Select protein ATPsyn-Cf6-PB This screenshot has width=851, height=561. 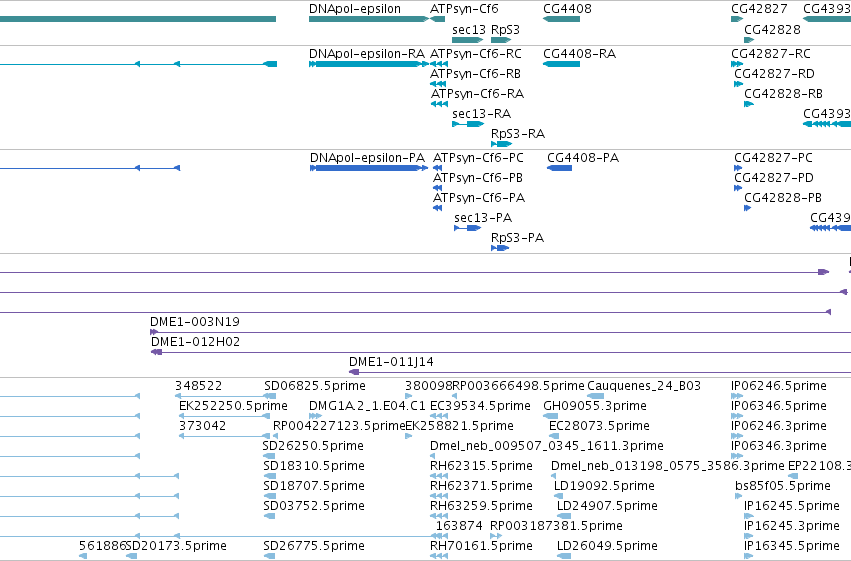437,188
